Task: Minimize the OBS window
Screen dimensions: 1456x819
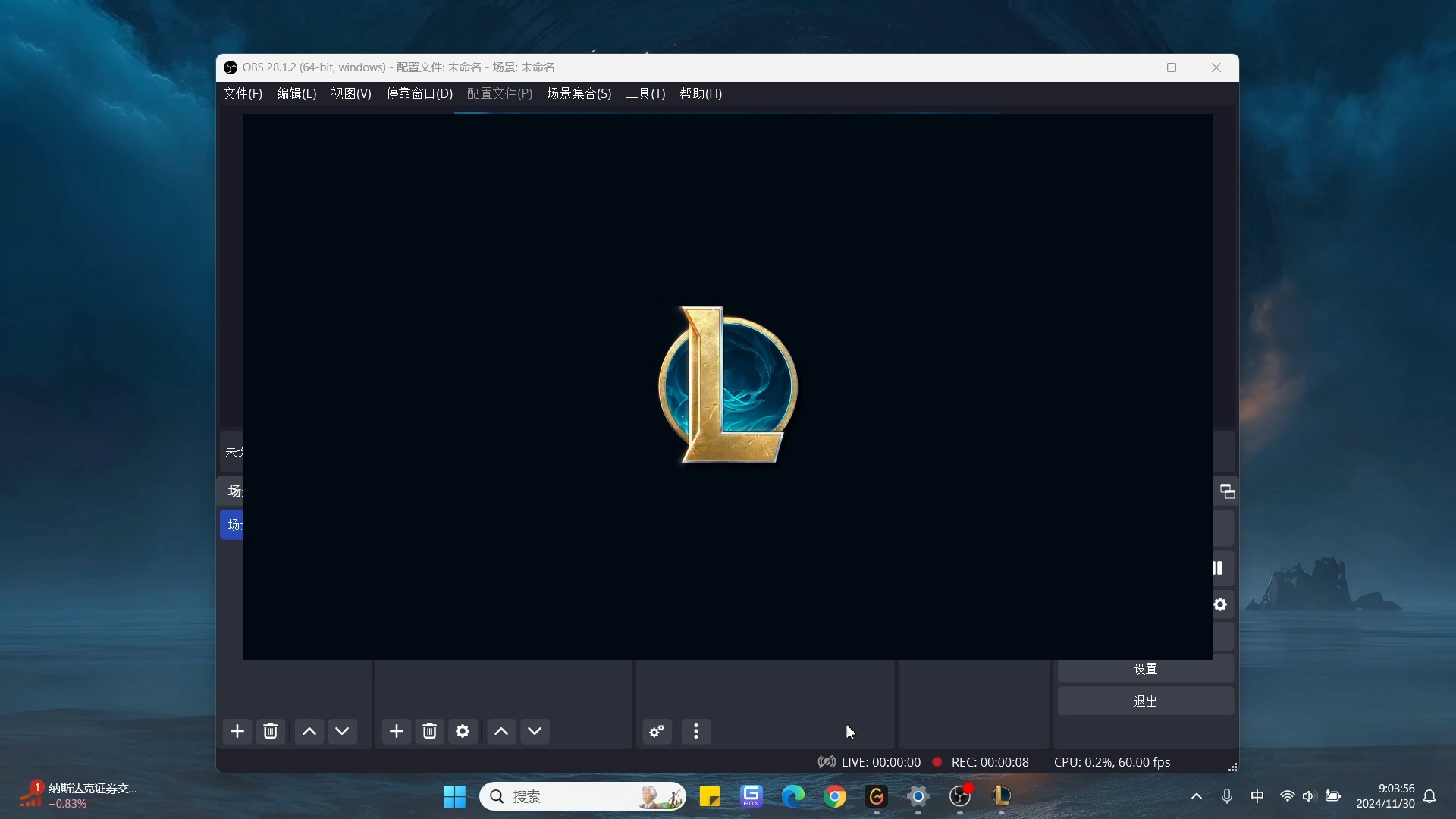Action: point(1128,67)
